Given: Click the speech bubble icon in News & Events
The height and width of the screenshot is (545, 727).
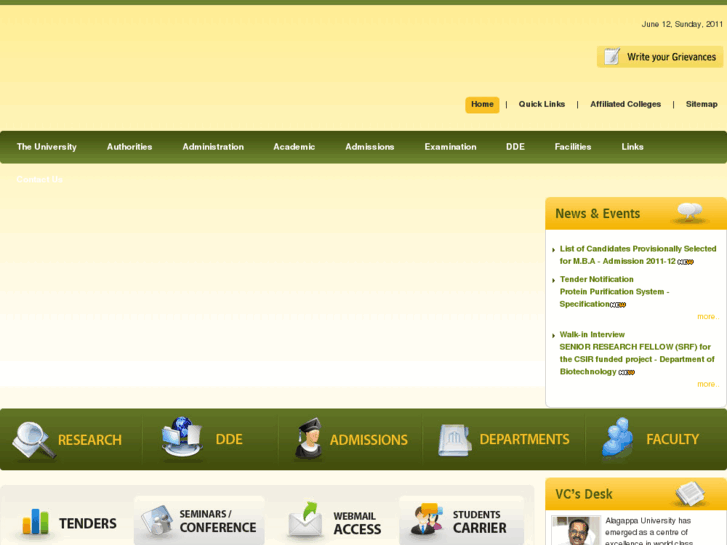Looking at the screenshot, I should [689, 212].
